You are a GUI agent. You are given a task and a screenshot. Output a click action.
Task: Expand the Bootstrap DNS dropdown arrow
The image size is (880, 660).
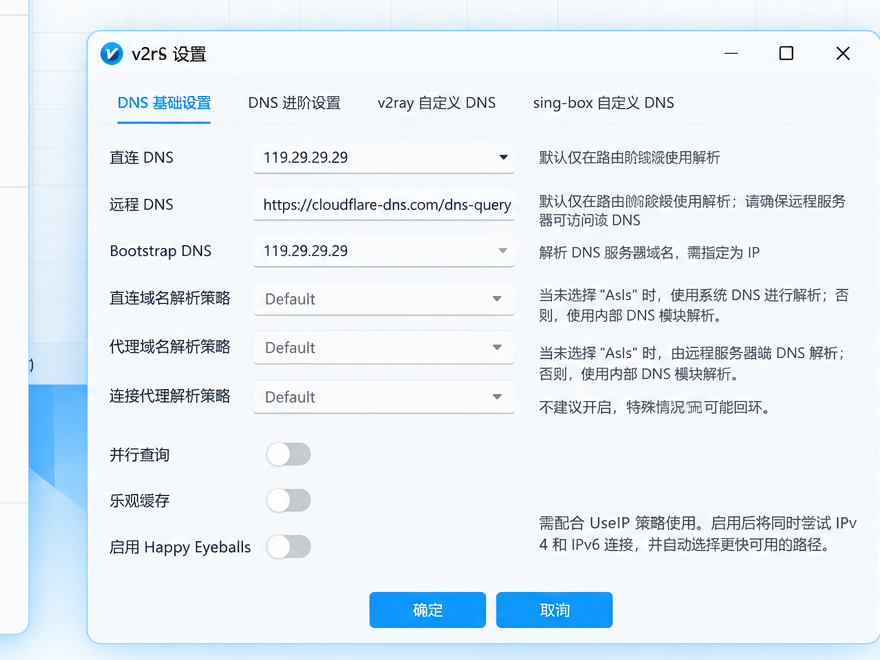(503, 251)
